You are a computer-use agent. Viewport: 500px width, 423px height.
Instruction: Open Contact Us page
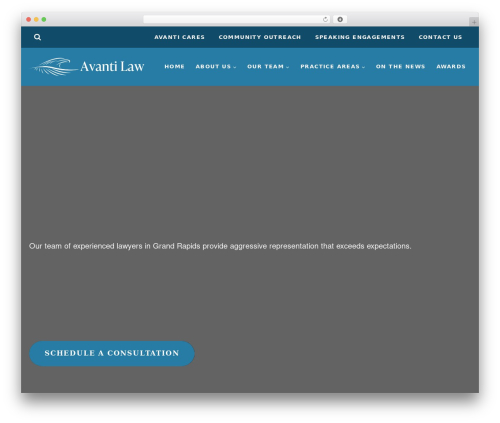[440, 37]
